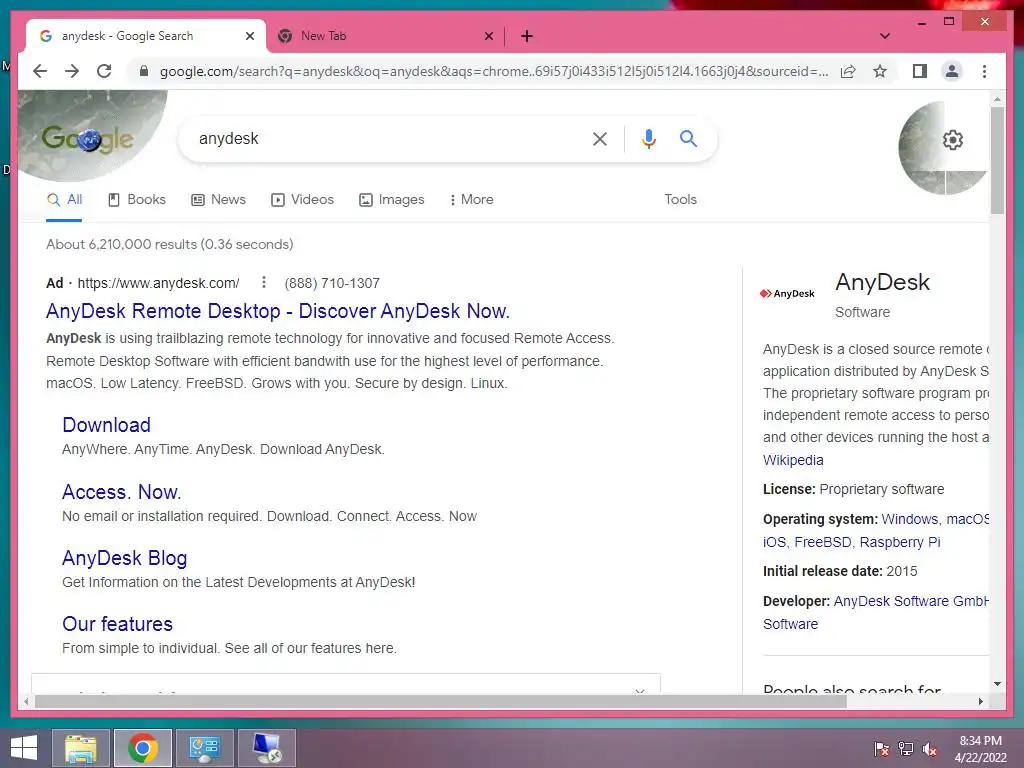The width and height of the screenshot is (1024, 768).
Task: Bookmark this tab with star icon
Action: pyautogui.click(x=880, y=71)
